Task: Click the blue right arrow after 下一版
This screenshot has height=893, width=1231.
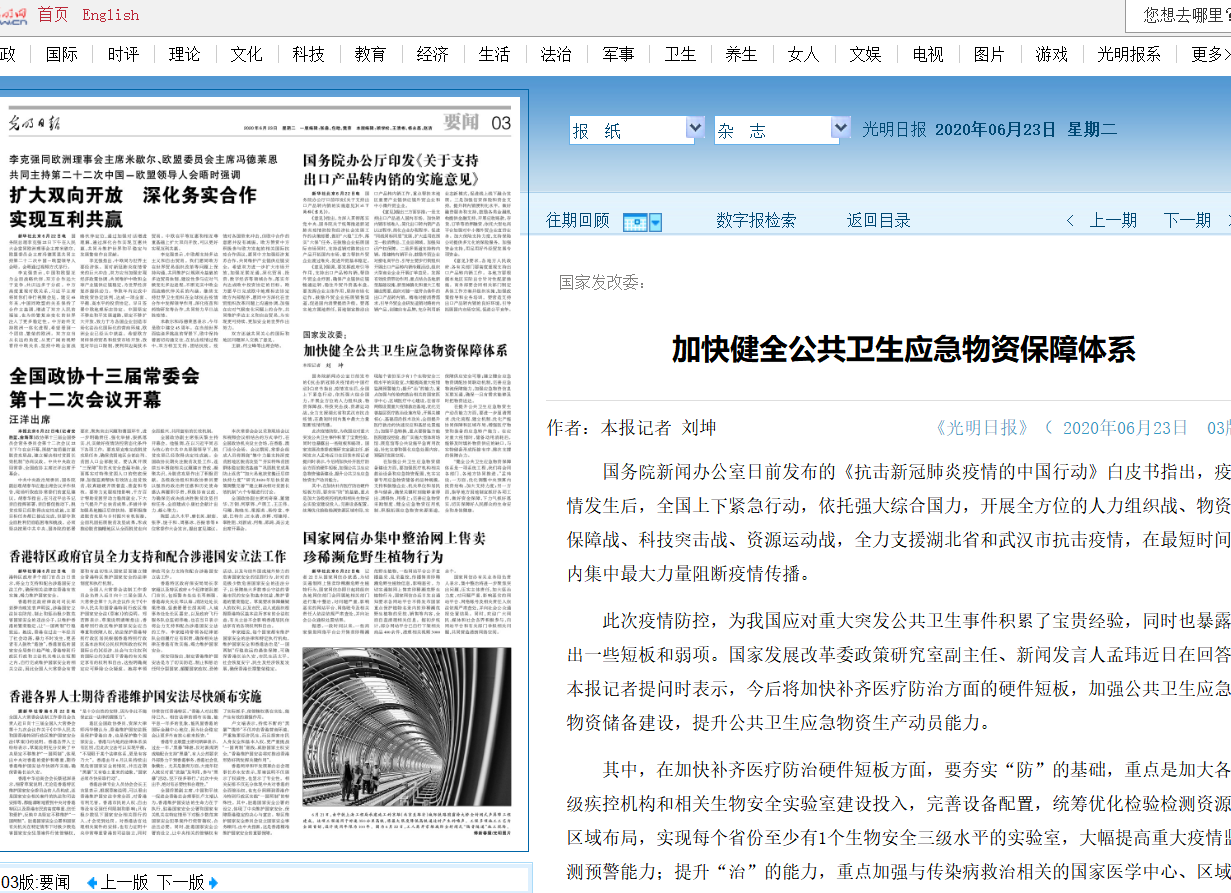Action: (x=212, y=882)
